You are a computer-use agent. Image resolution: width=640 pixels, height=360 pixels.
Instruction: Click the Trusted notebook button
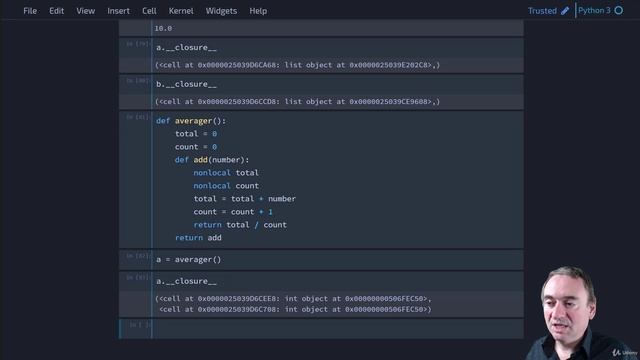click(542, 11)
